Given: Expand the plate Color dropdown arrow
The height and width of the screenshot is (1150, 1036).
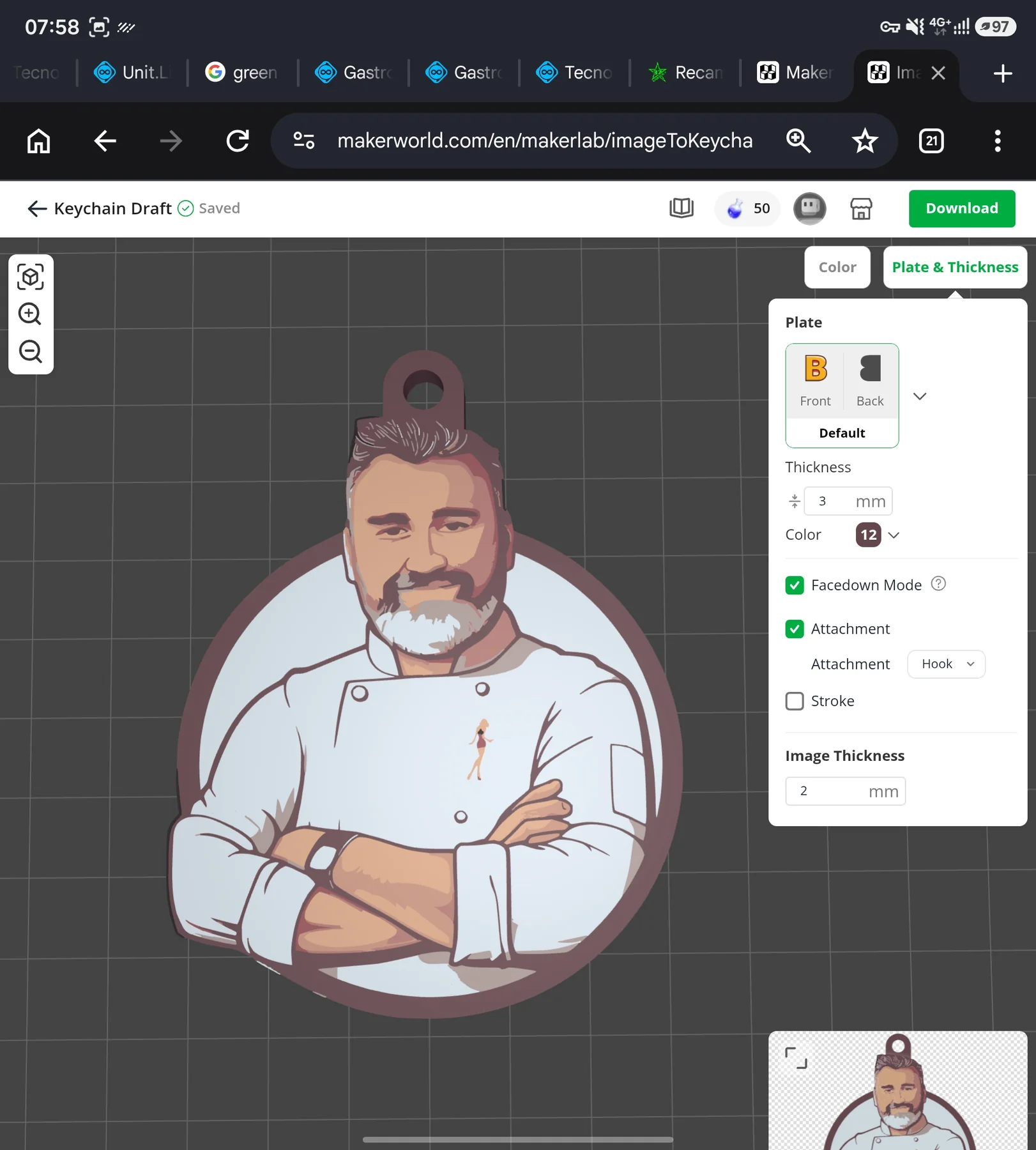Looking at the screenshot, I should 894,535.
